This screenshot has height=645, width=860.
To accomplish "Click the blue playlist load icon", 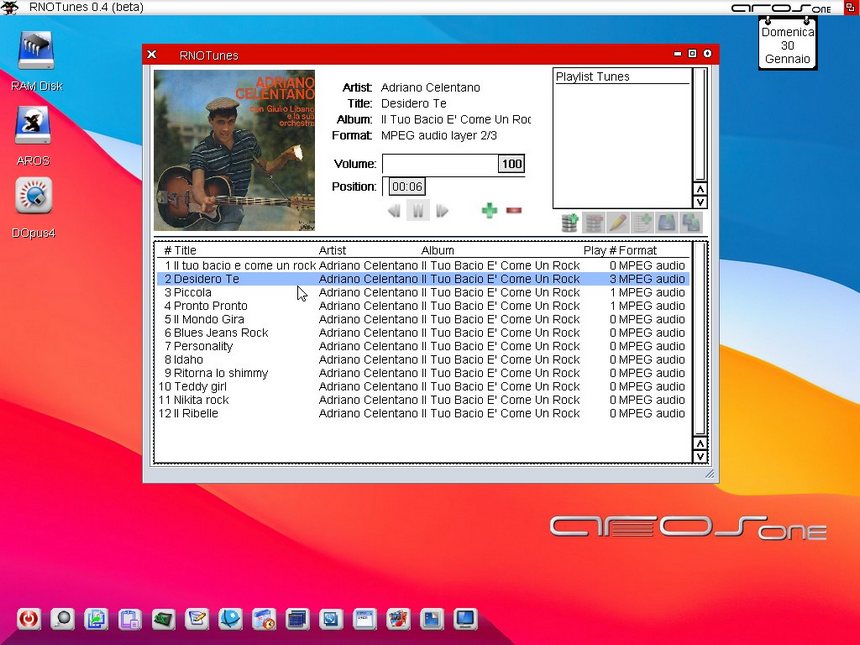I will (x=666, y=223).
